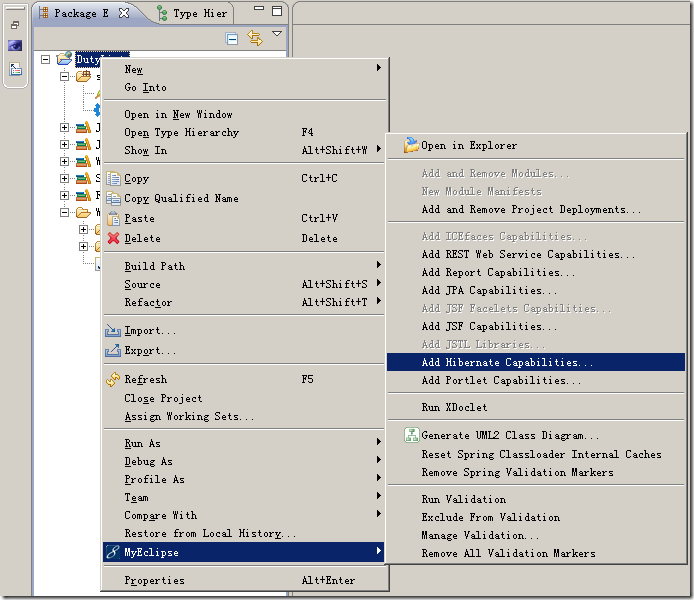694x600 pixels.
Task: Open Properties from the context menu
Action: pyautogui.click(x=154, y=581)
